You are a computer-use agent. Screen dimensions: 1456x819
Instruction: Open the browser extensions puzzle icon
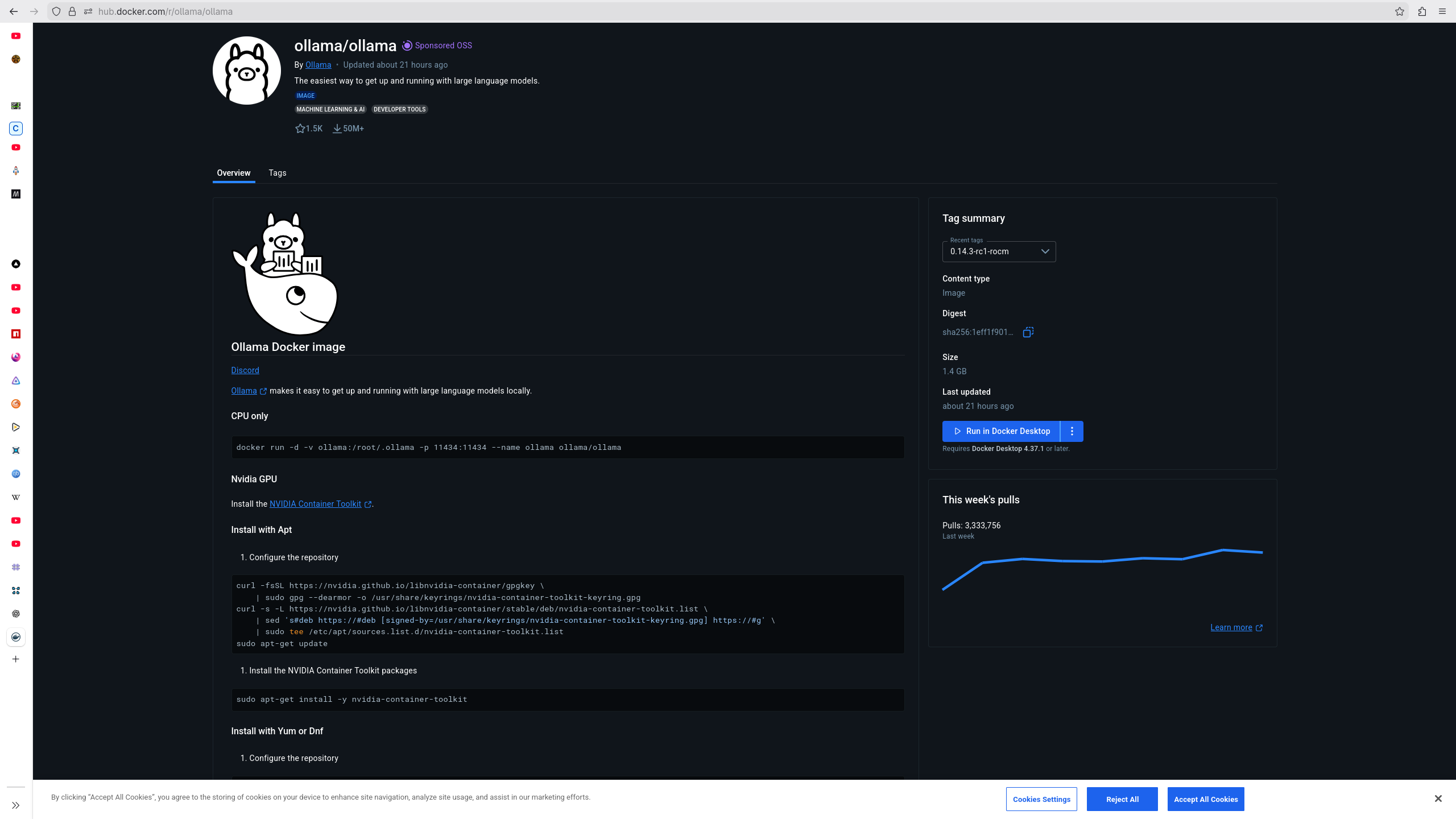[x=1422, y=11]
